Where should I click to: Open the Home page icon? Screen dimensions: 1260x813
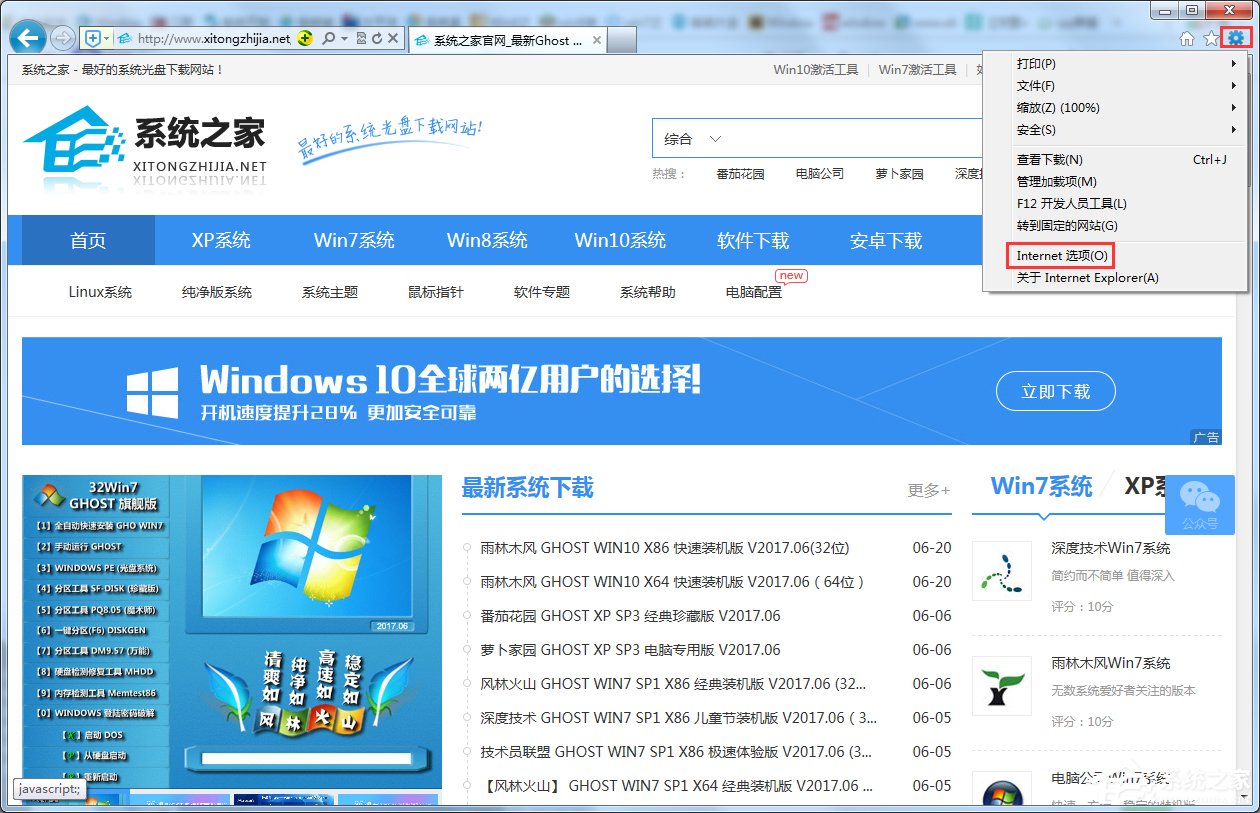(1186, 37)
